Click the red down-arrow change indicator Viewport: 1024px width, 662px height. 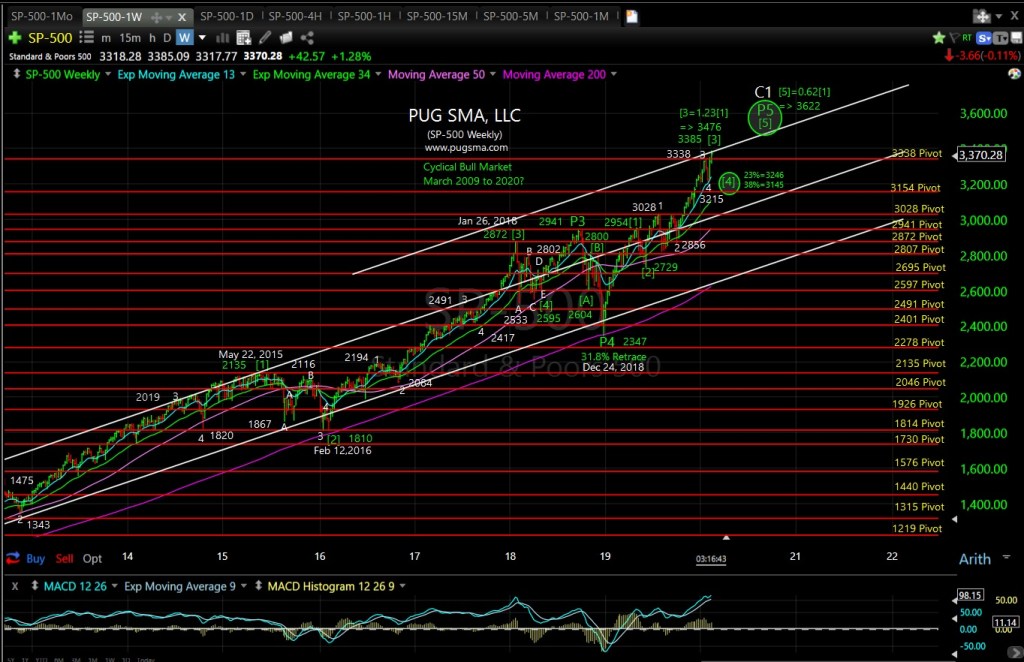949,56
